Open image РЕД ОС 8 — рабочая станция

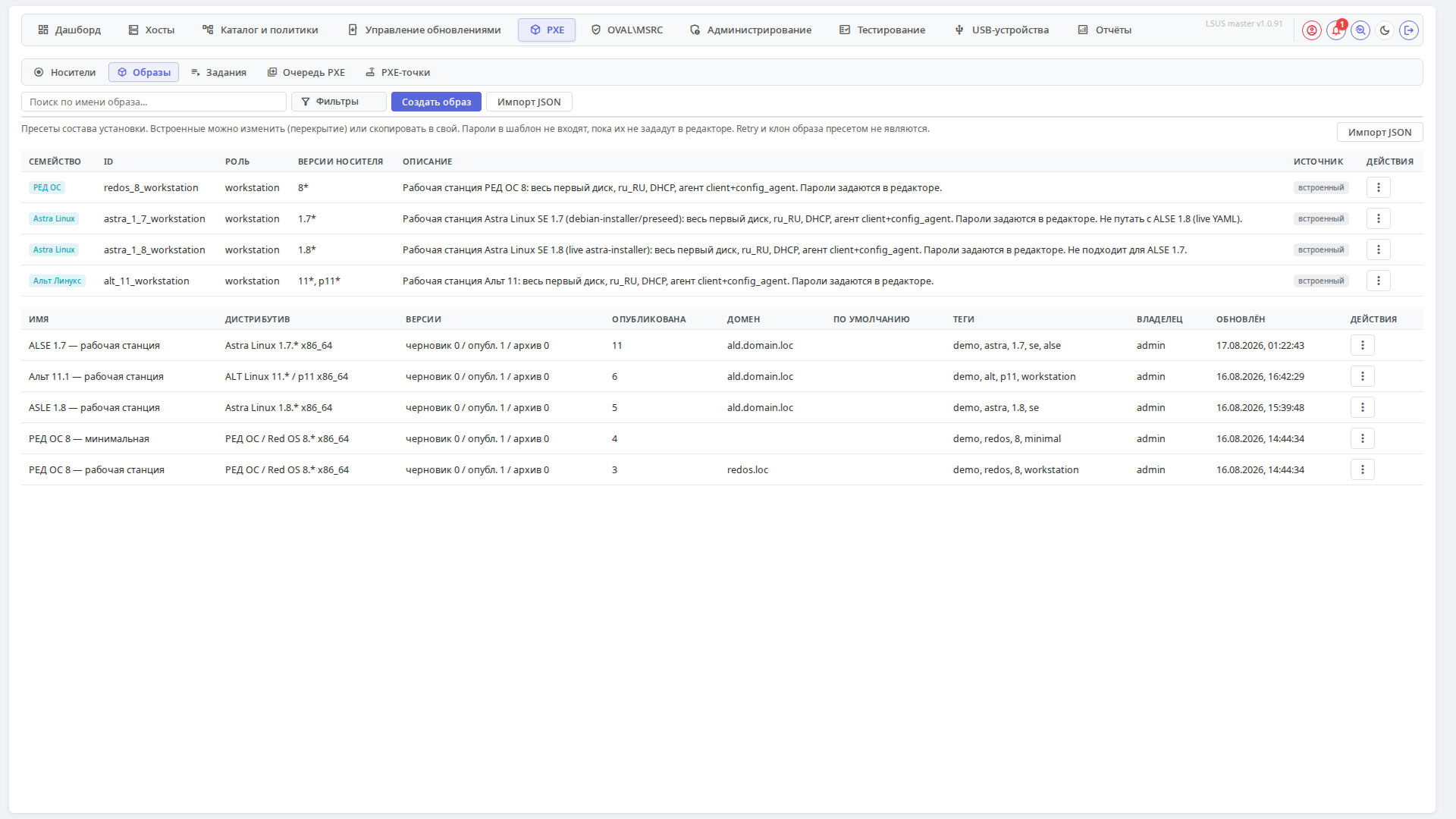[x=96, y=469]
